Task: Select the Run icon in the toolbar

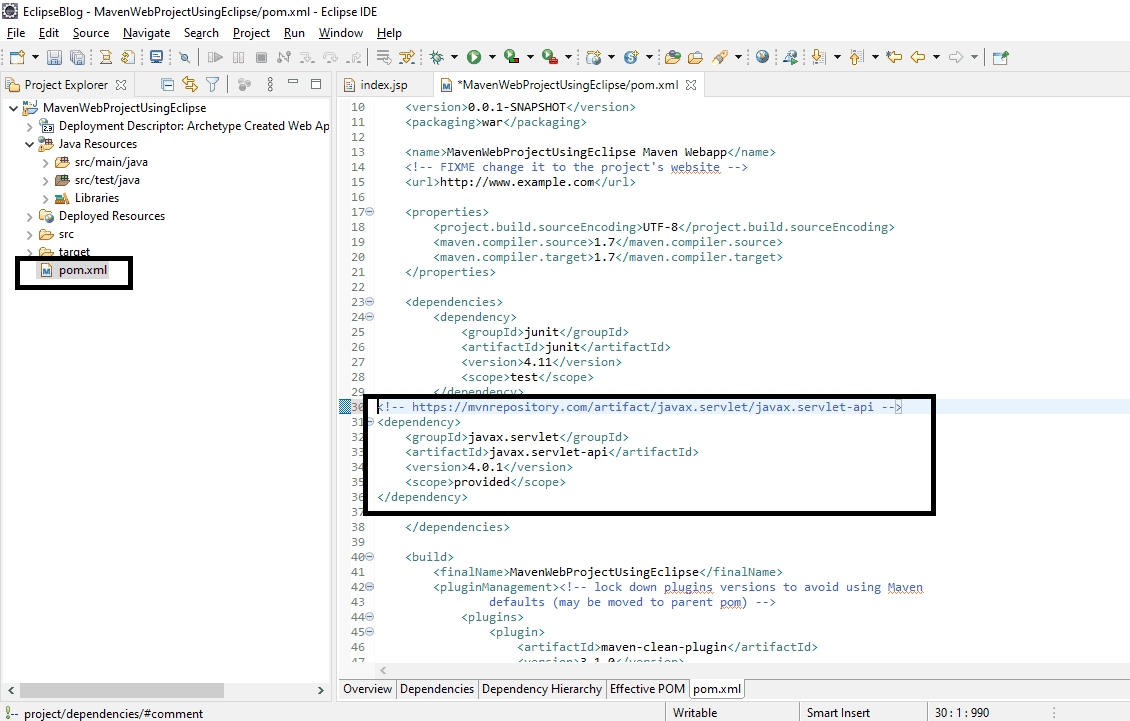Action: coord(474,57)
